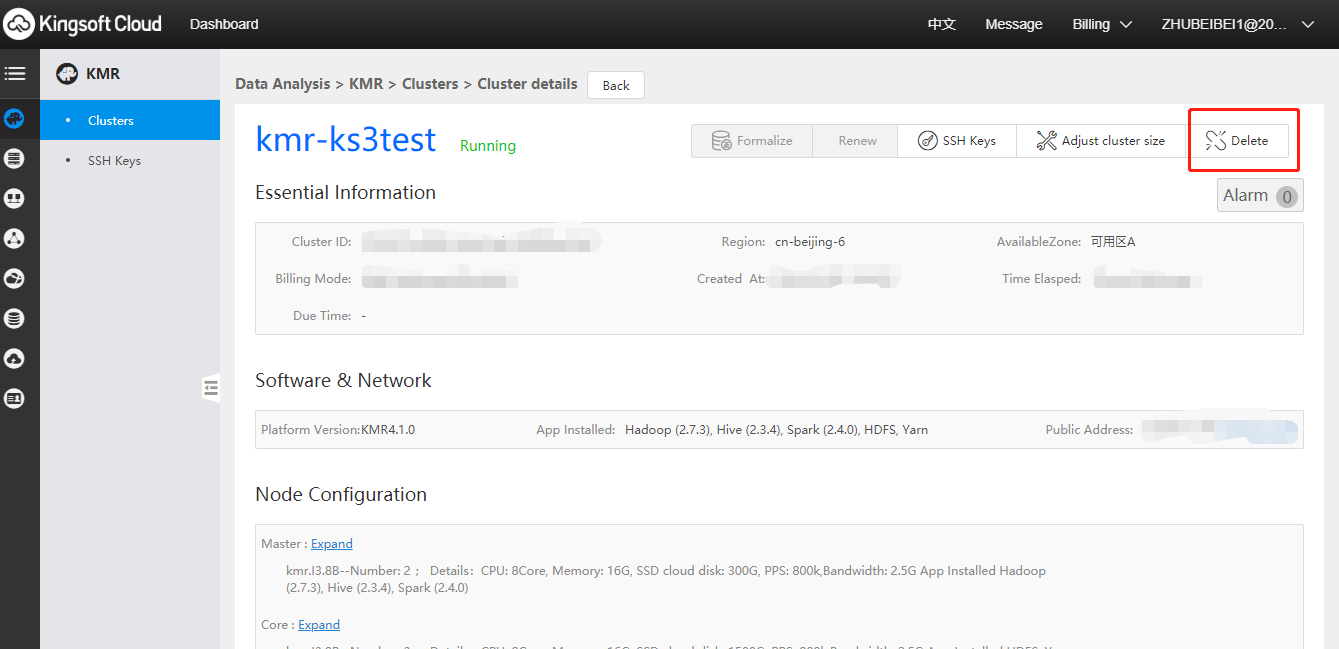This screenshot has height=649, width=1339.
Task: Click the Cluster ID label
Action: [x=321, y=242]
